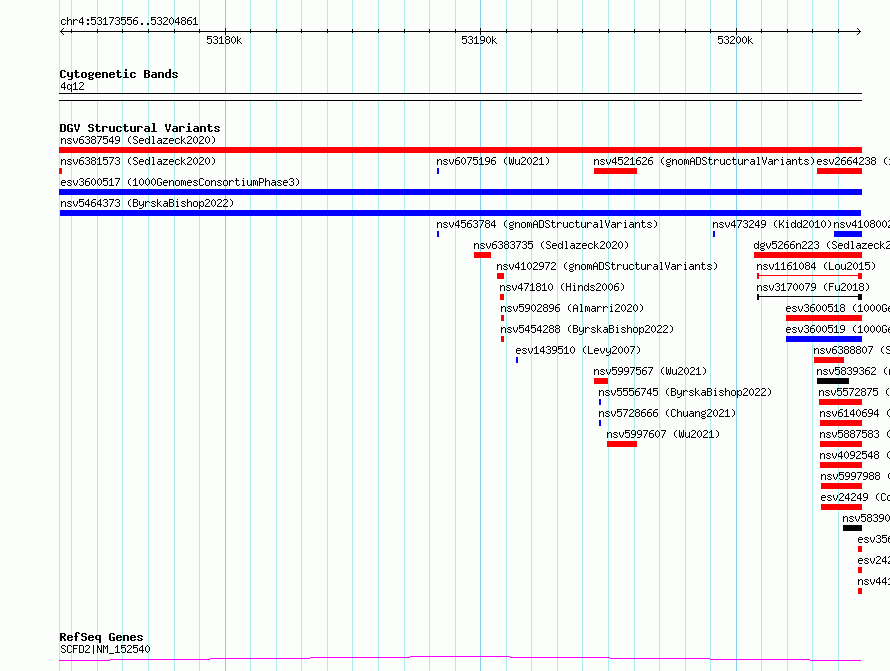Click the nsv1161084 (Lou2015) label
Screen dimensions: 890x671
pyautogui.click(x=816, y=266)
